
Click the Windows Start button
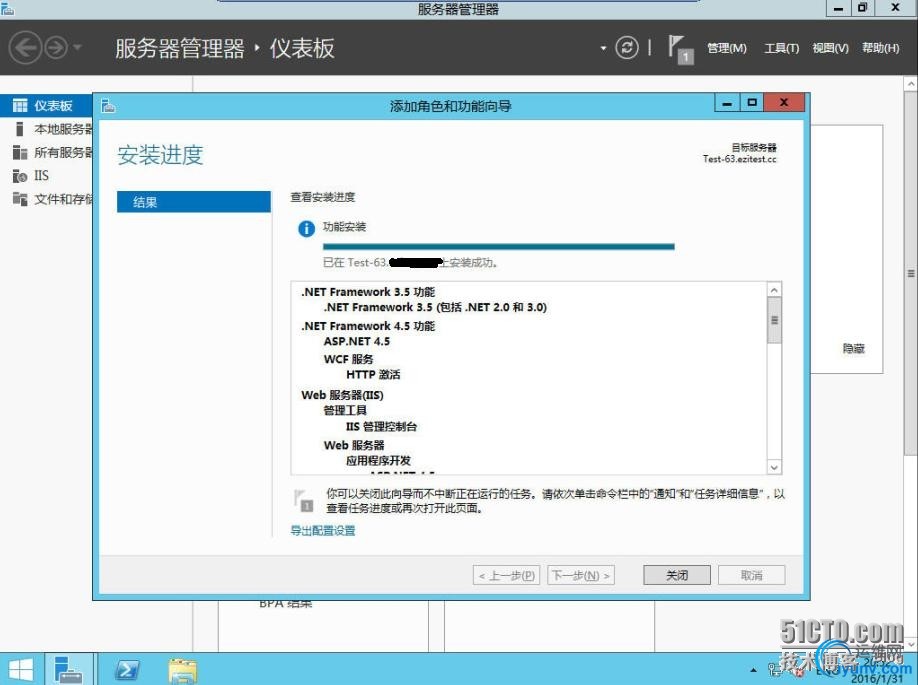(x=21, y=669)
